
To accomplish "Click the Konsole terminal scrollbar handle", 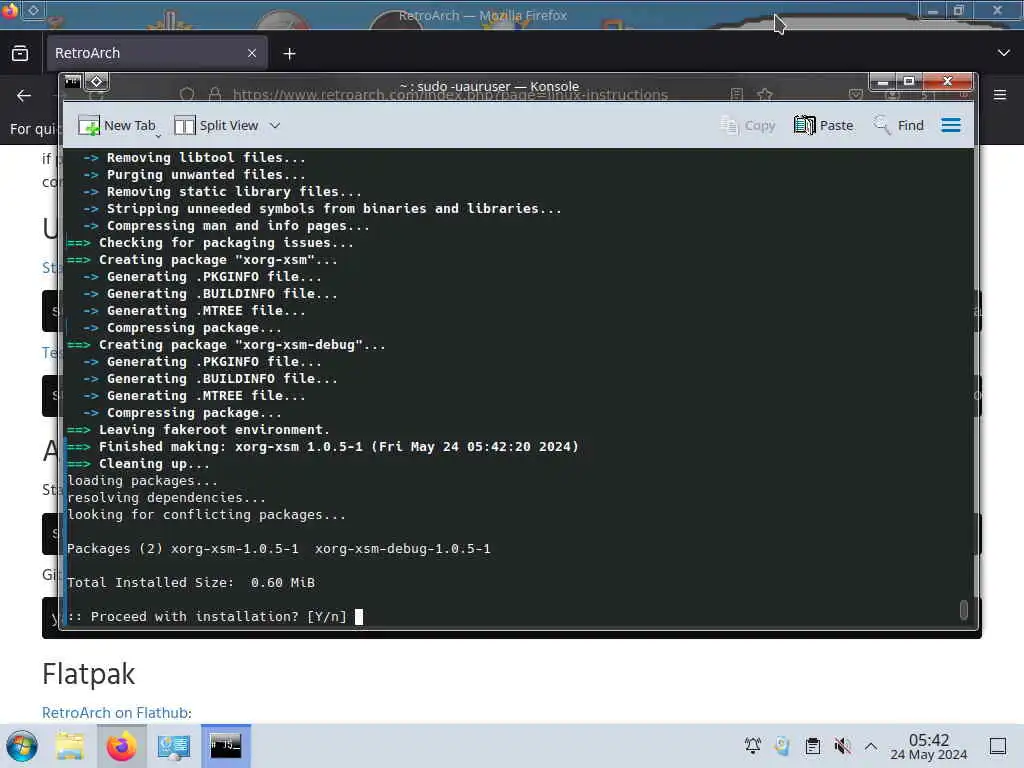I will point(964,609).
